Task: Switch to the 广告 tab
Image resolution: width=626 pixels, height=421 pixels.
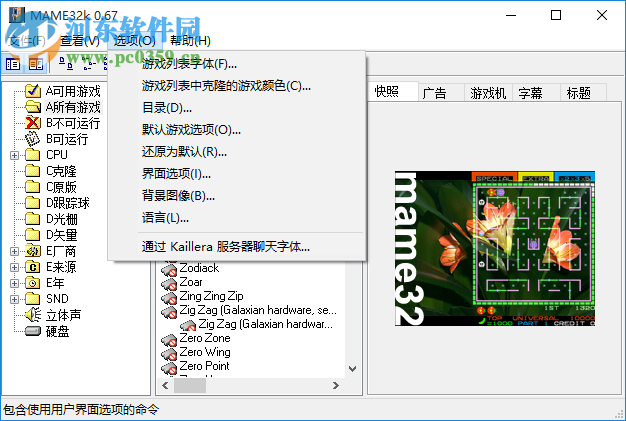Action: click(x=441, y=93)
